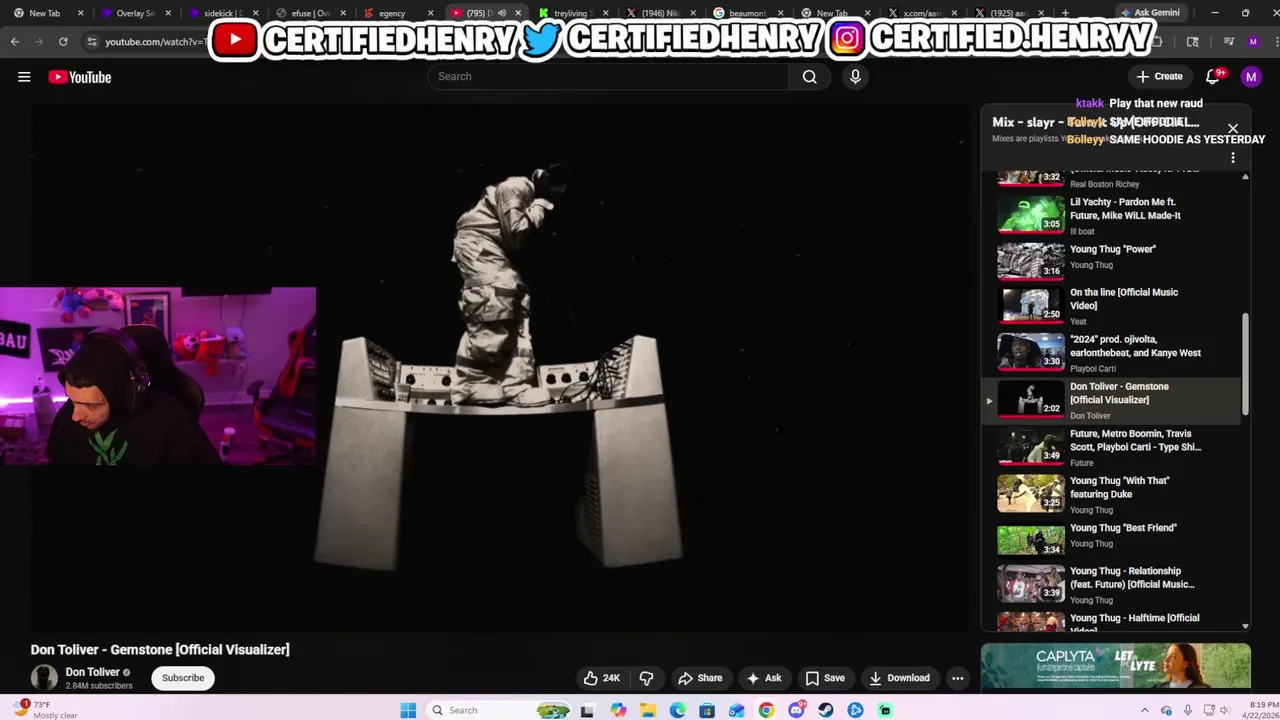Save the video to a playlist
The height and width of the screenshot is (720, 1280).
pyautogui.click(x=825, y=678)
